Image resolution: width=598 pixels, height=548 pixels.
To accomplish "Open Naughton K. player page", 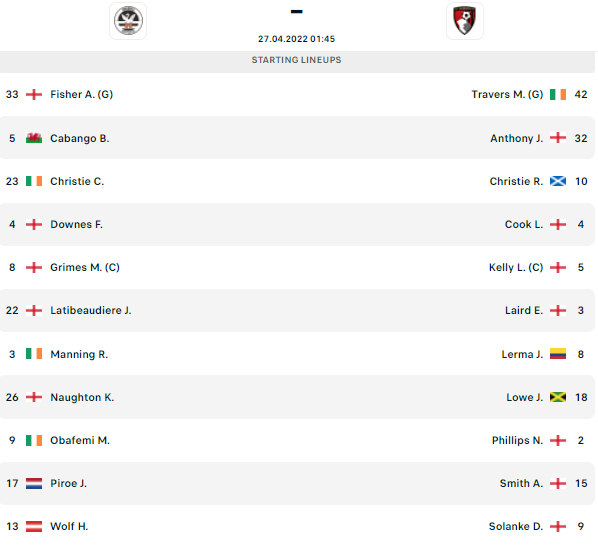I will pyautogui.click(x=82, y=397).
